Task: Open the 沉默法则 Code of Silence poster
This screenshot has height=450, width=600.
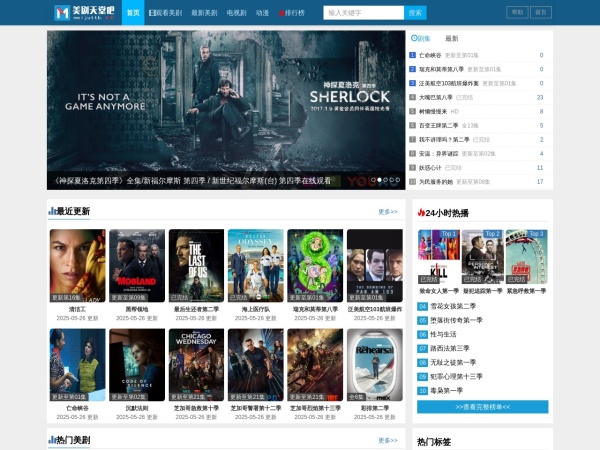Action: pos(137,365)
